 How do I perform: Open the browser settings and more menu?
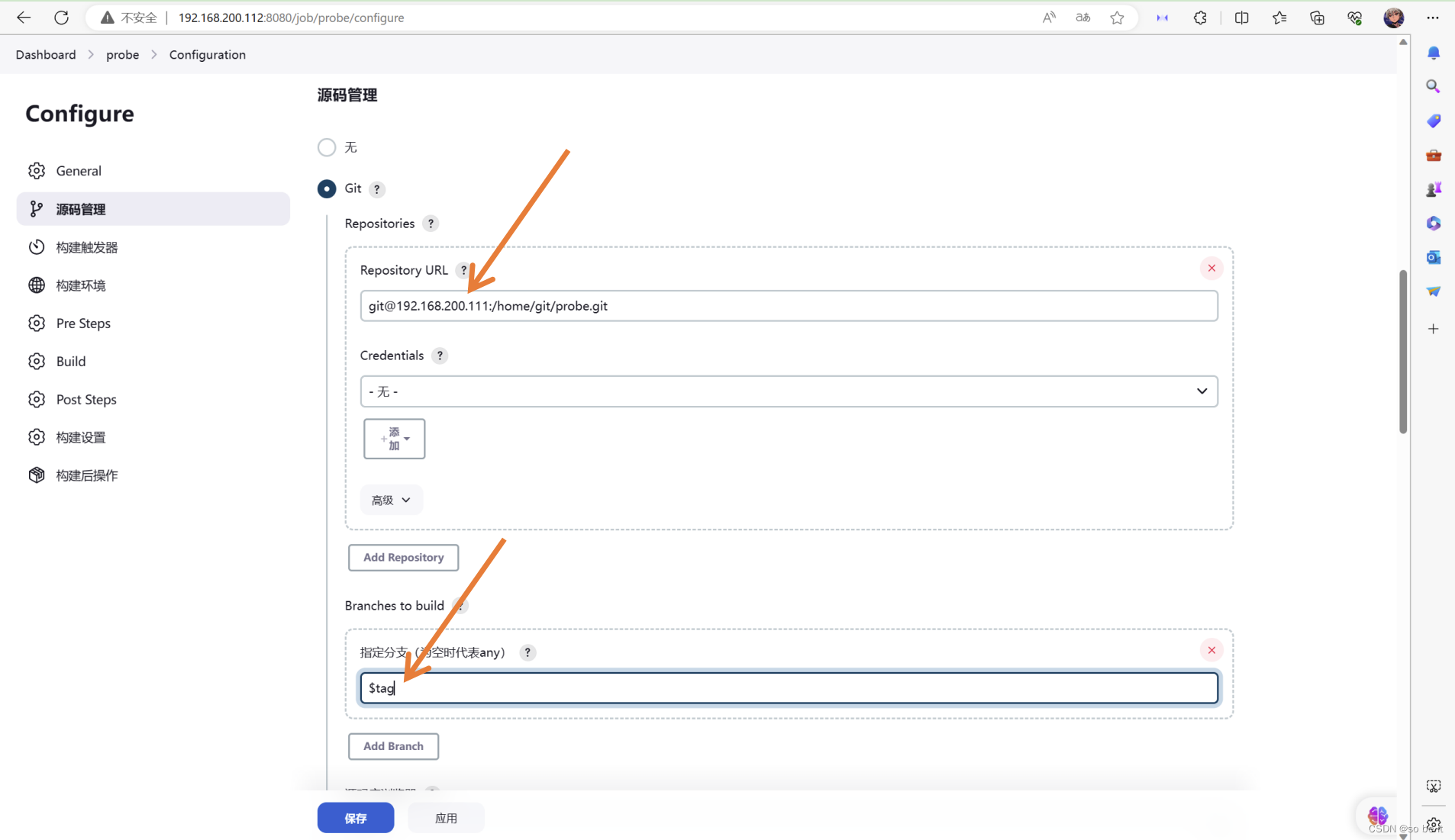click(x=1433, y=18)
